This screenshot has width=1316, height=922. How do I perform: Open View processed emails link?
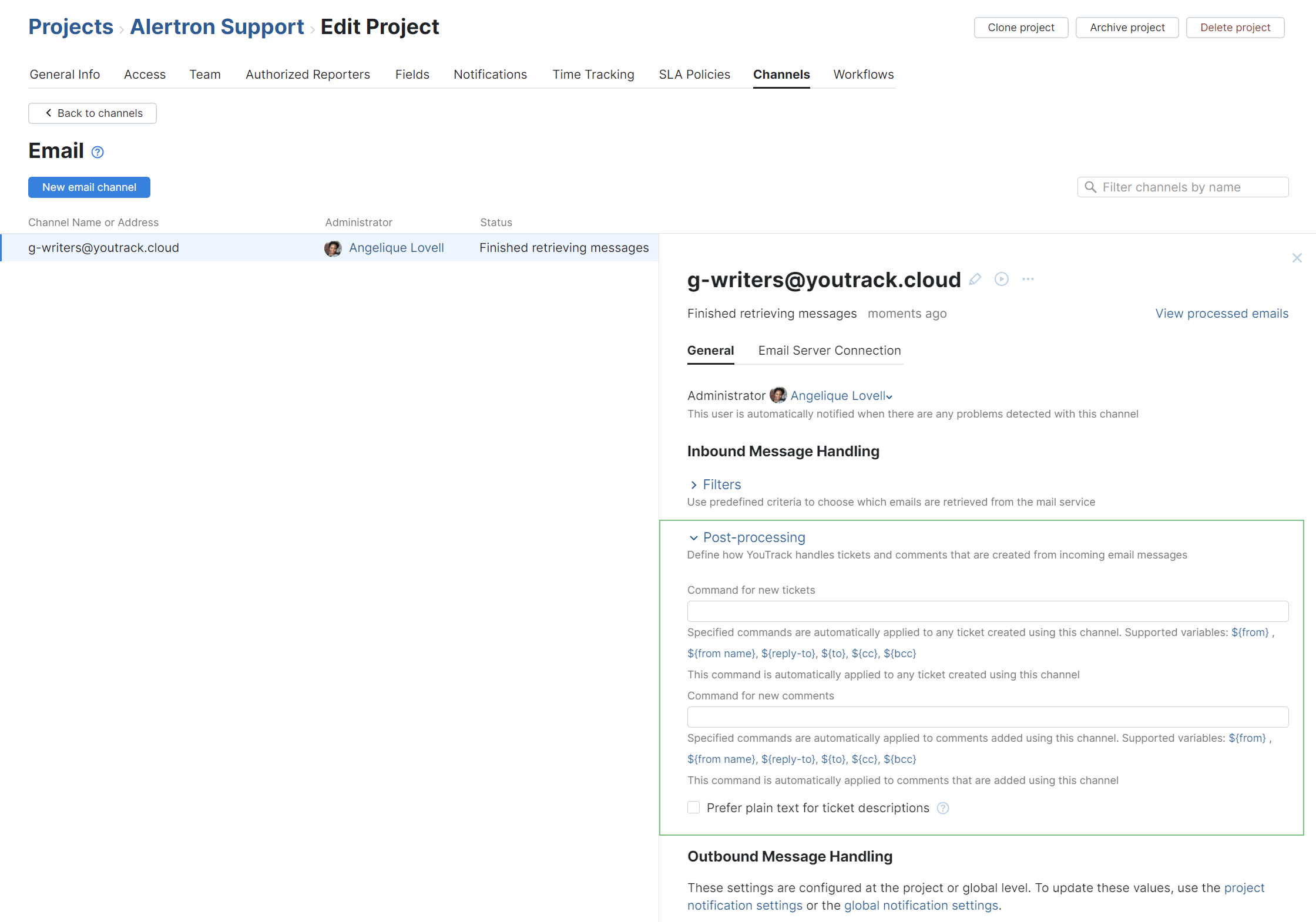pyautogui.click(x=1221, y=314)
